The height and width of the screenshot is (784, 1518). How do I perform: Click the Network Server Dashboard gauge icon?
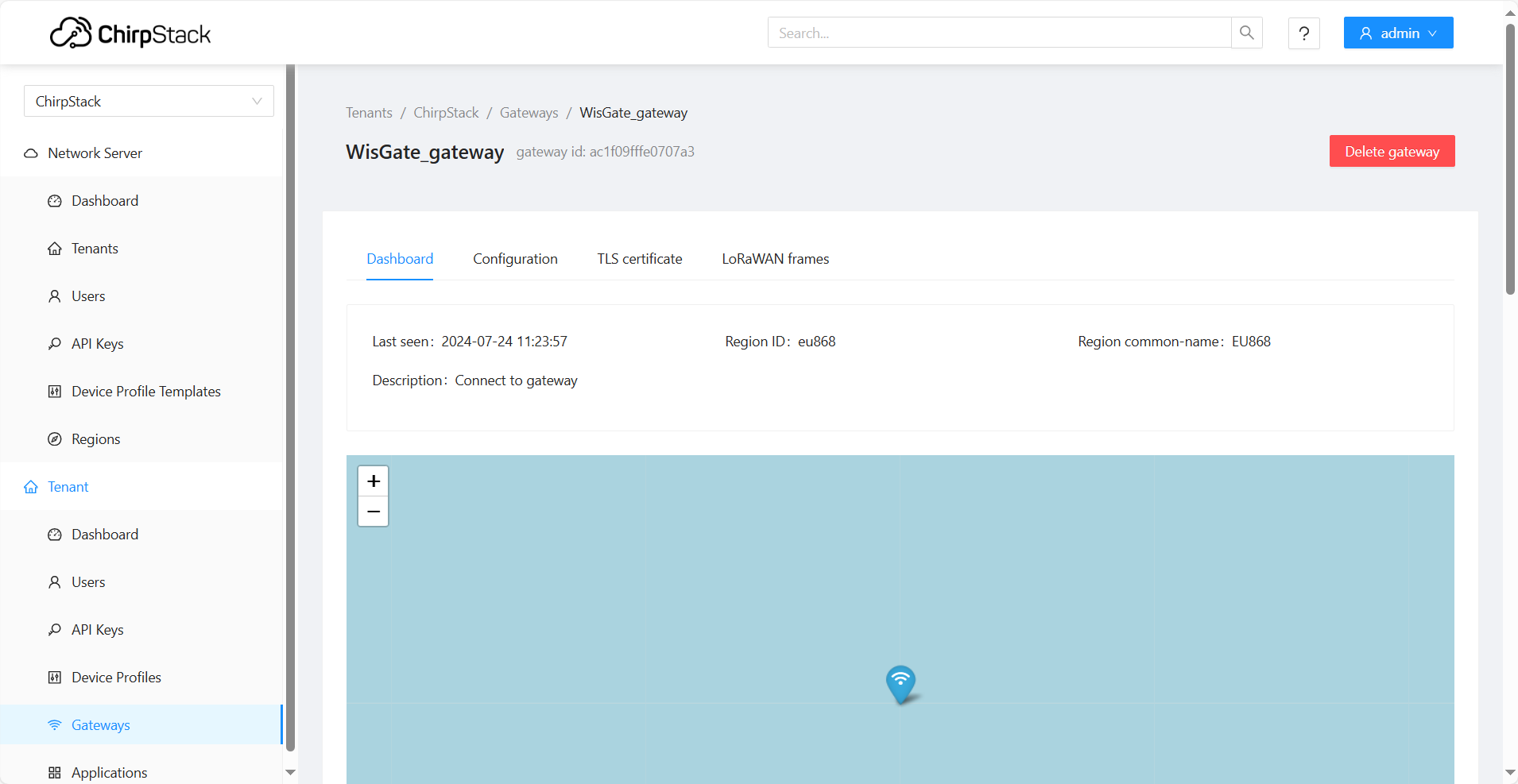coord(55,201)
